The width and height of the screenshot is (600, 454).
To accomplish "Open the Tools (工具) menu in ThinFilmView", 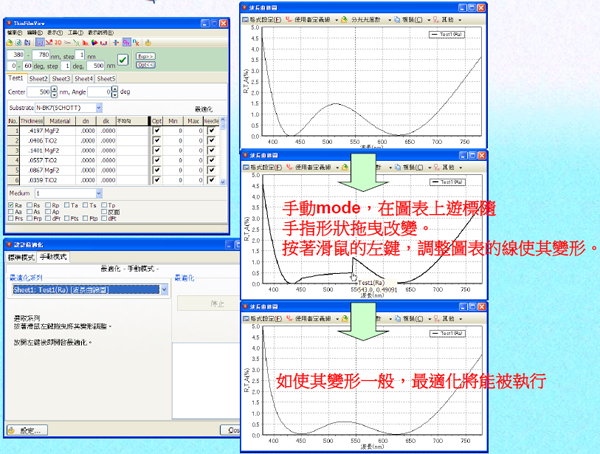I will 76,33.
